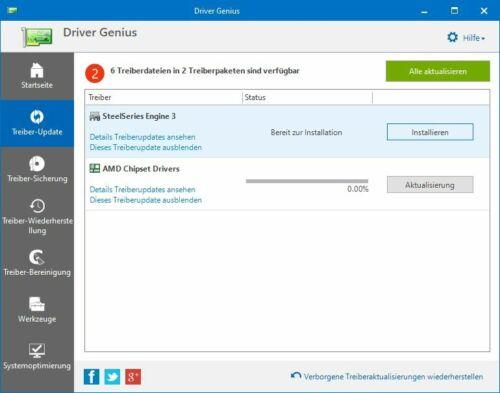Share via the Facebook icon
The image size is (500, 393).
[91, 377]
